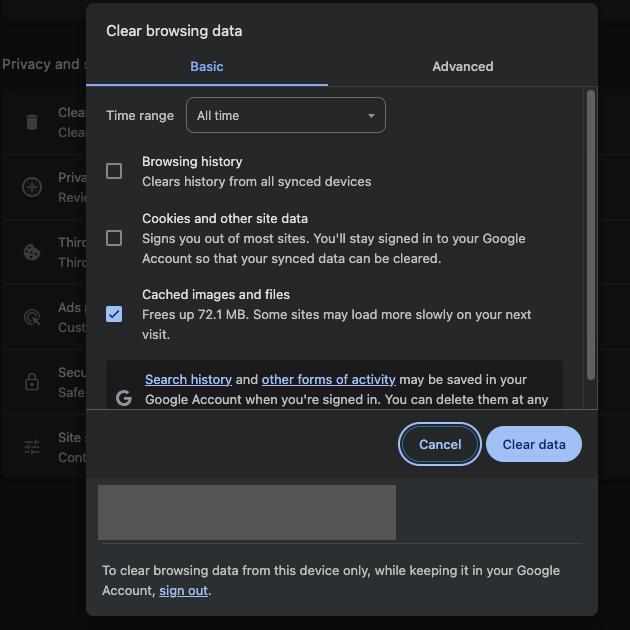Click the dialog's vertical scrollbar

tap(591, 235)
